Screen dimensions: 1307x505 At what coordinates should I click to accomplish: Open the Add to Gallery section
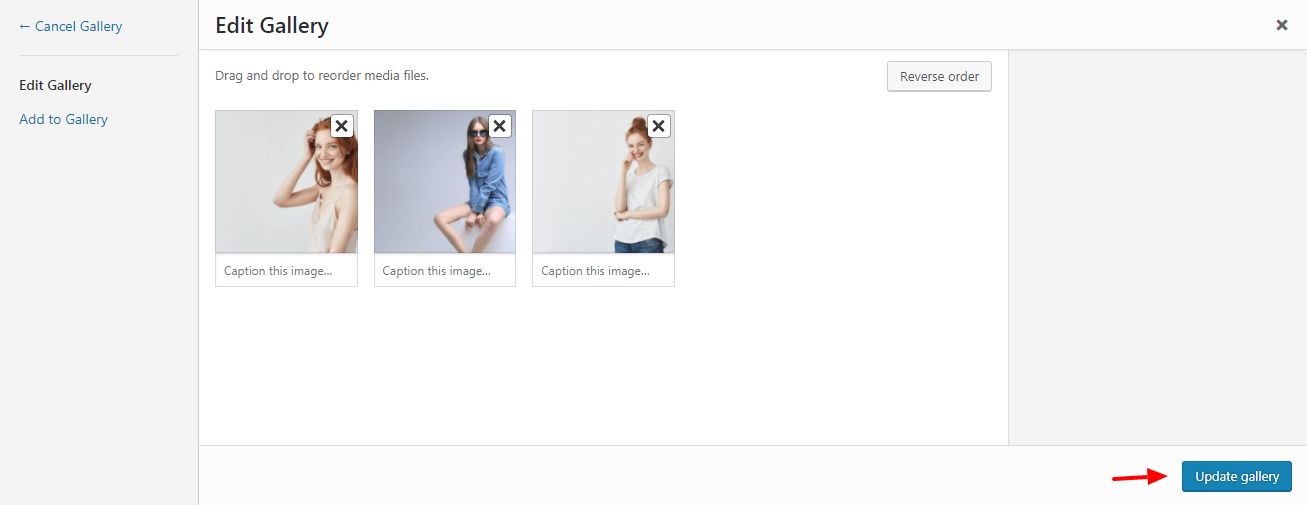[x=63, y=119]
